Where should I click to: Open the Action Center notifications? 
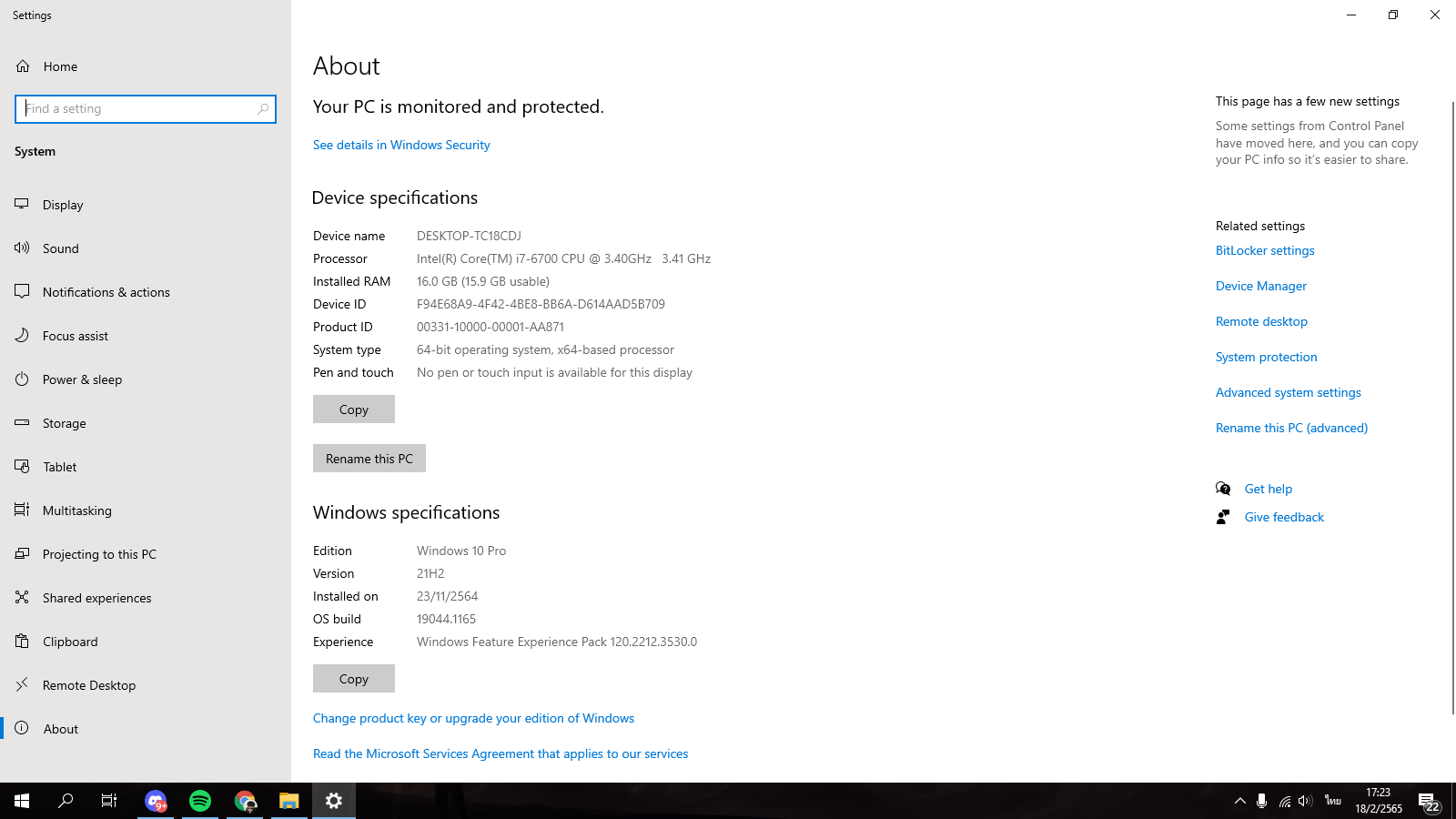click(1429, 801)
